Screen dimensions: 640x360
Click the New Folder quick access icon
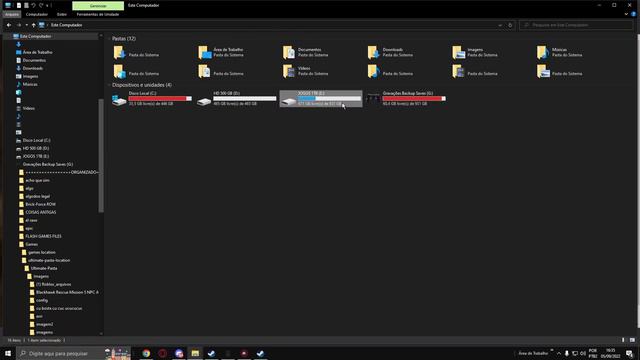click(x=26, y=5)
